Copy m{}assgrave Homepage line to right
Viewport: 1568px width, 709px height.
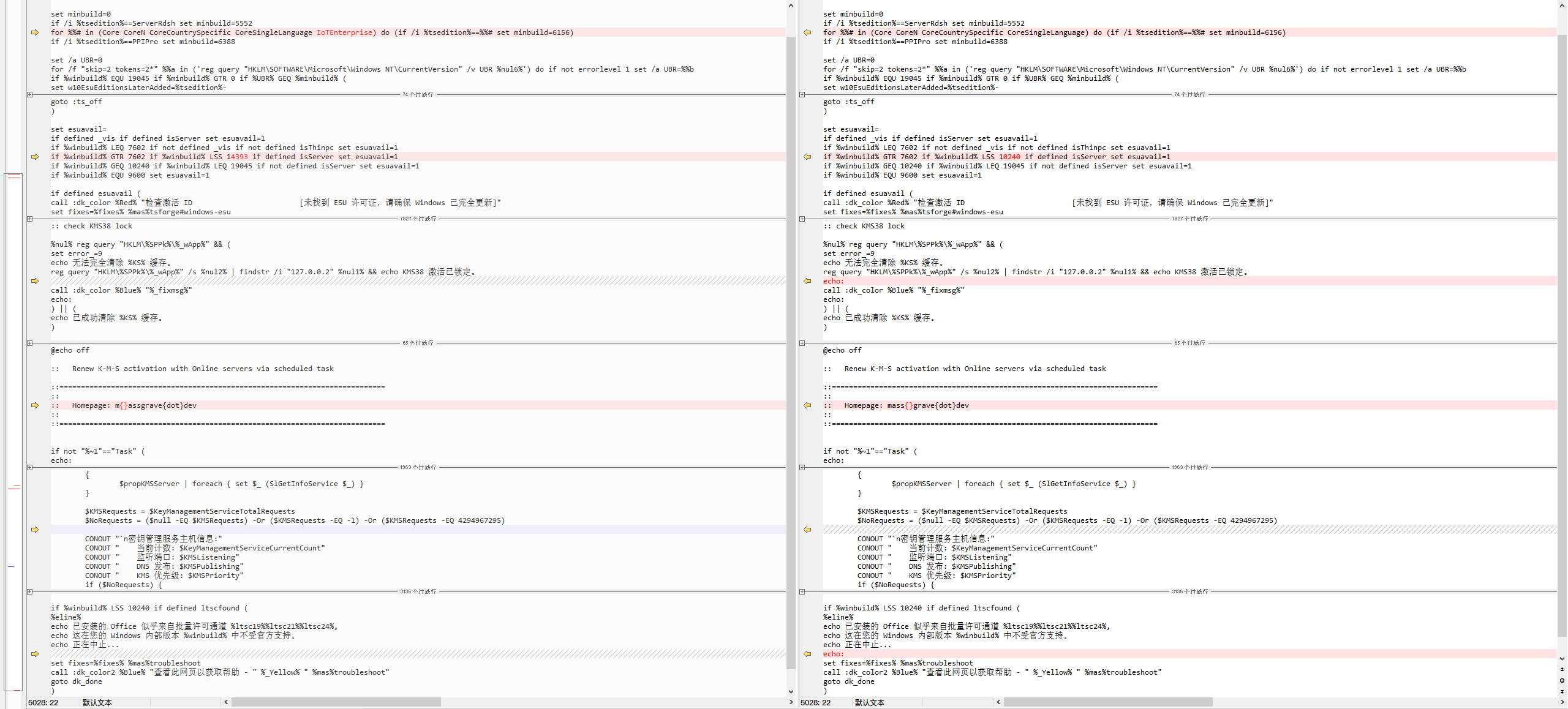(x=35, y=405)
